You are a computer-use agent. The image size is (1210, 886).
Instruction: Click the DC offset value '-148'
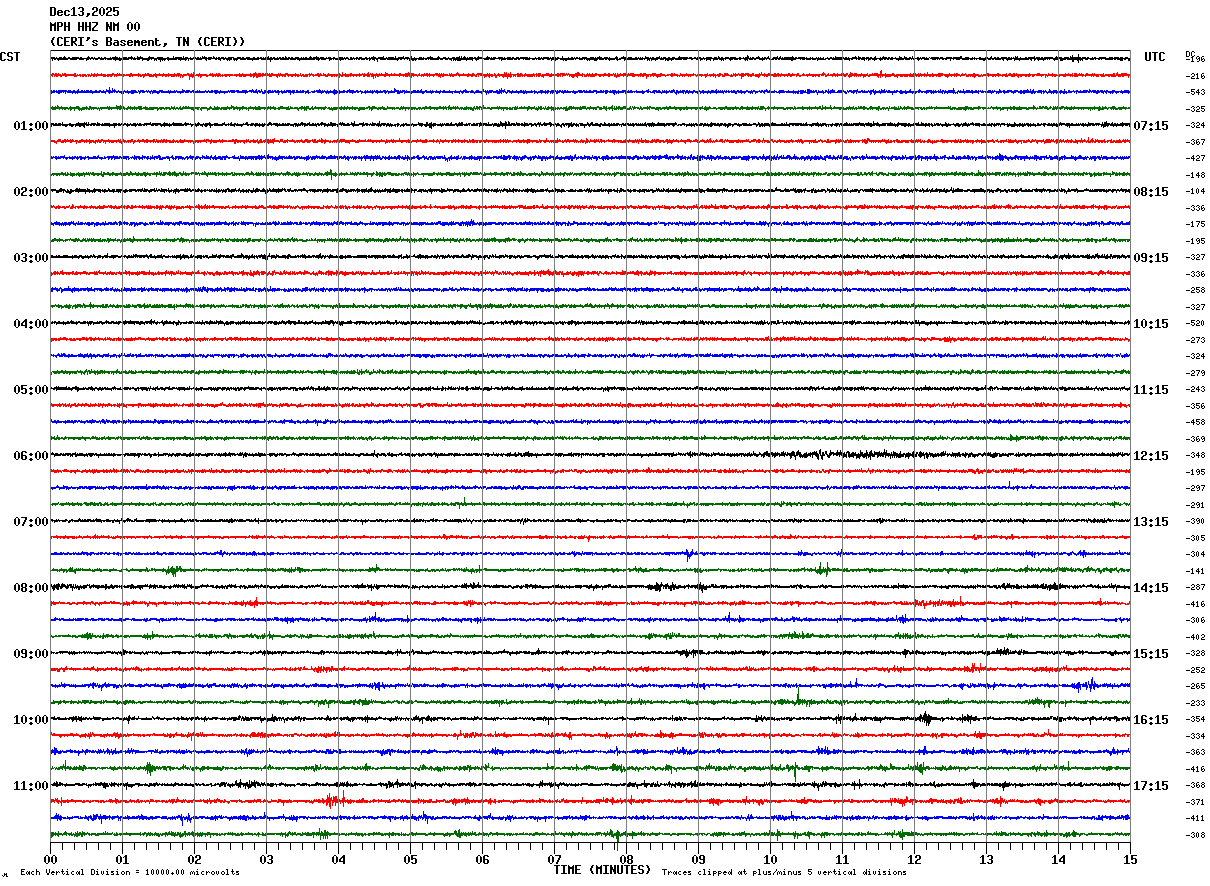[x=1195, y=175]
